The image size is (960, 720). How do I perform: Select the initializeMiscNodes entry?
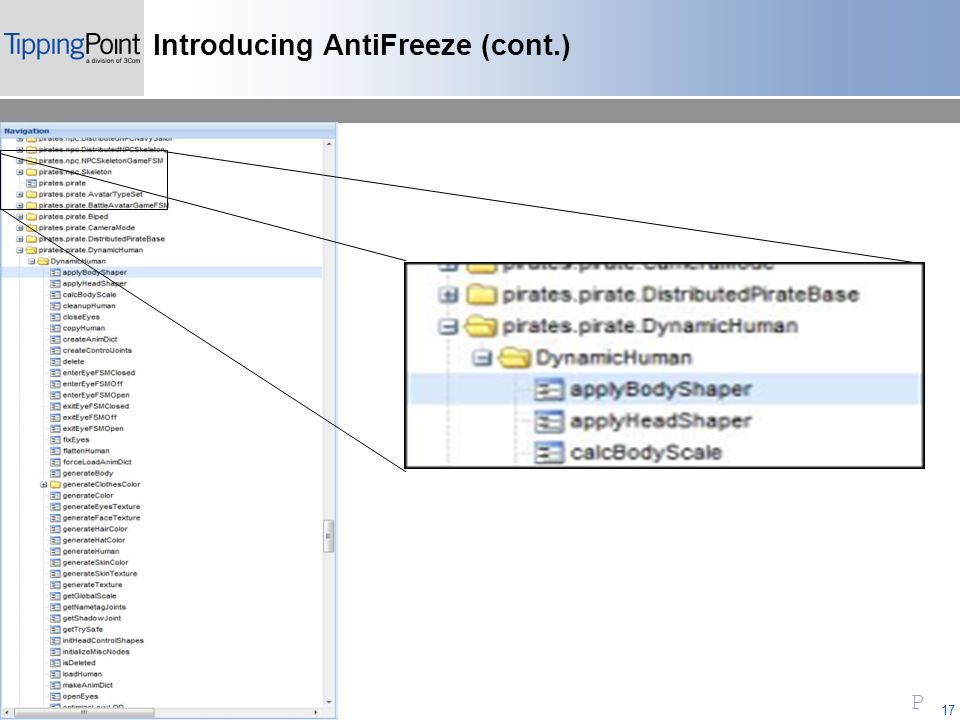click(96, 652)
